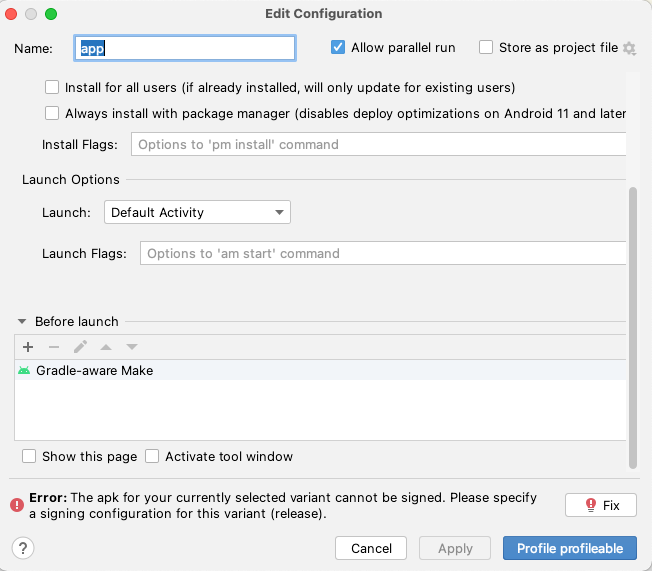Screen dimensions: 652x571
Task: Disable the Allow parallel run checkbox
Action: (338, 47)
